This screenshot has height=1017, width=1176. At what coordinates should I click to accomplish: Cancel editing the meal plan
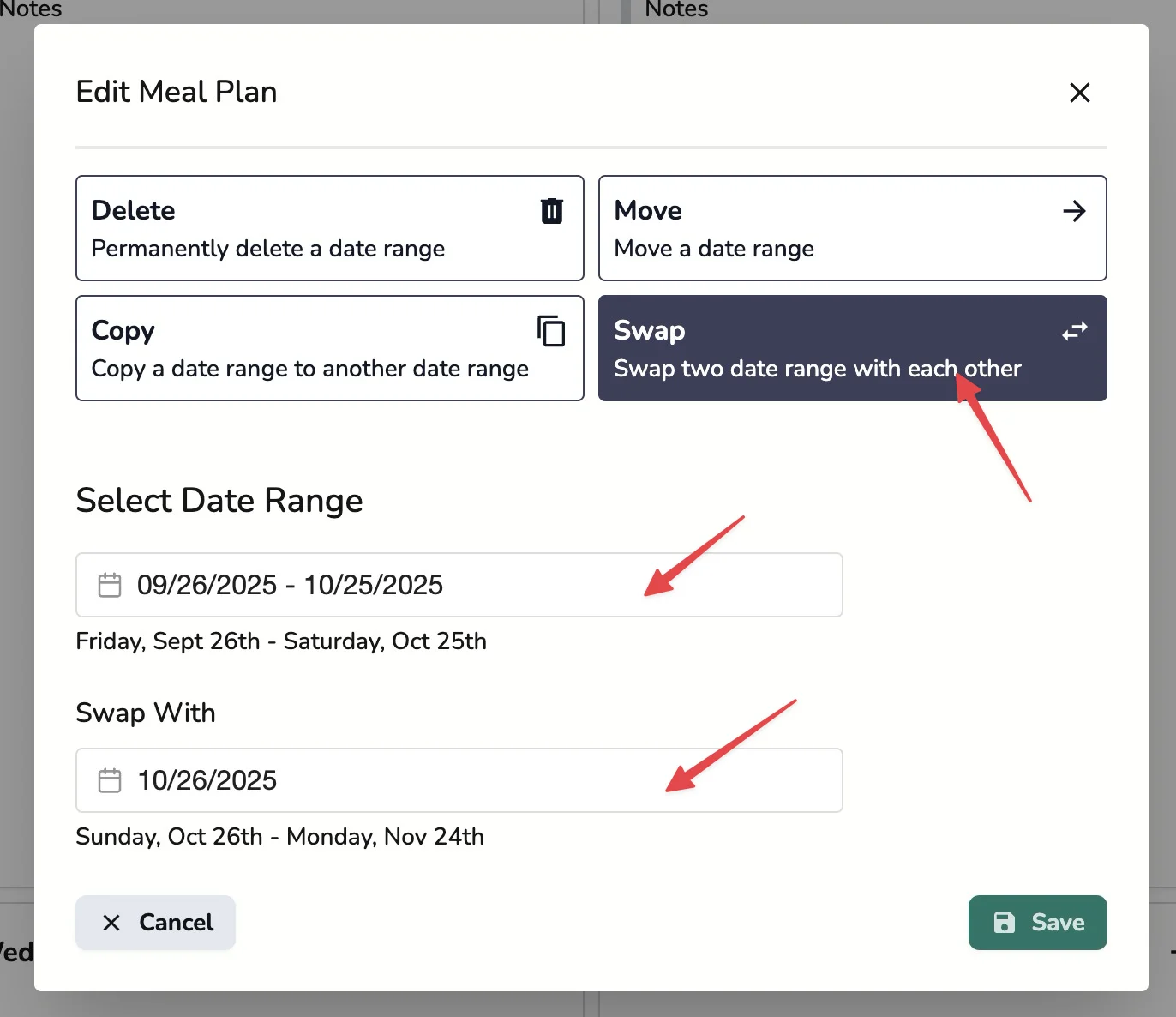point(155,923)
